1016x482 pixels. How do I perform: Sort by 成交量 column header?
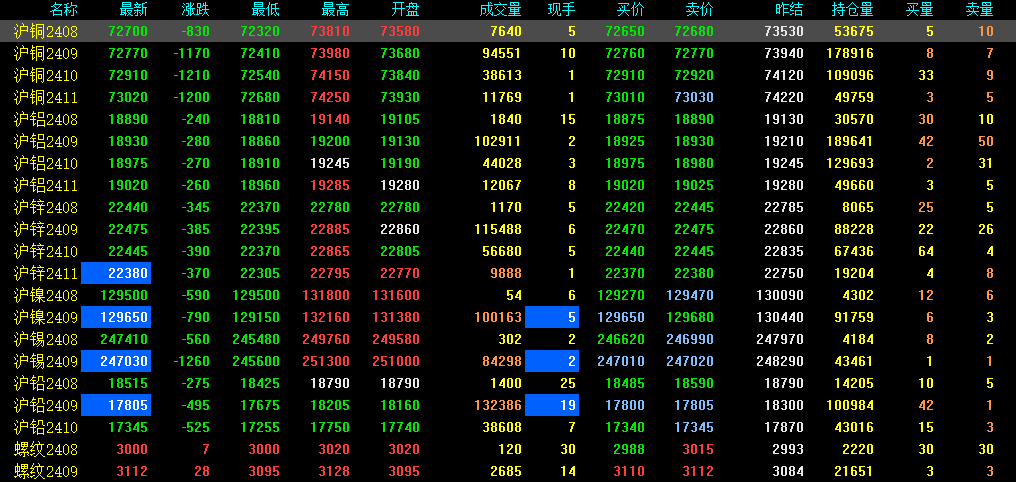(500, 9)
